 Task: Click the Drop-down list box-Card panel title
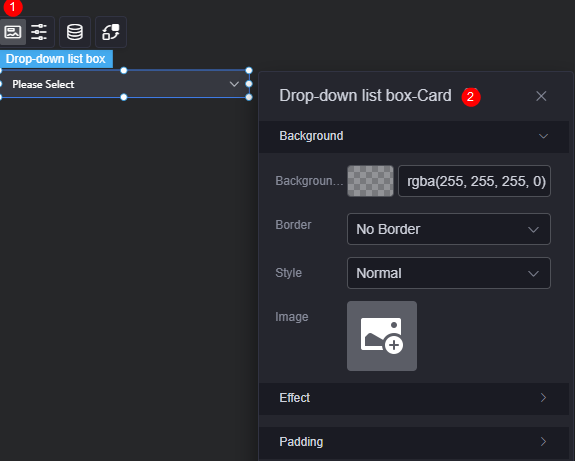pos(365,96)
